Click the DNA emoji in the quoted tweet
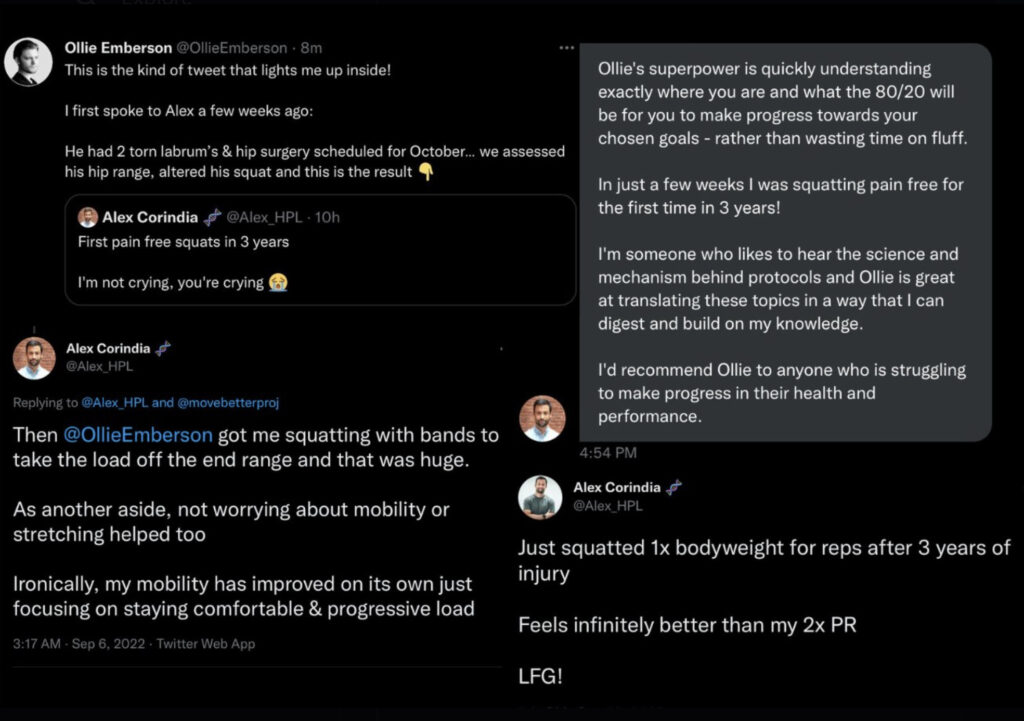Screen dimensions: 1024x721 pyautogui.click(x=212, y=217)
